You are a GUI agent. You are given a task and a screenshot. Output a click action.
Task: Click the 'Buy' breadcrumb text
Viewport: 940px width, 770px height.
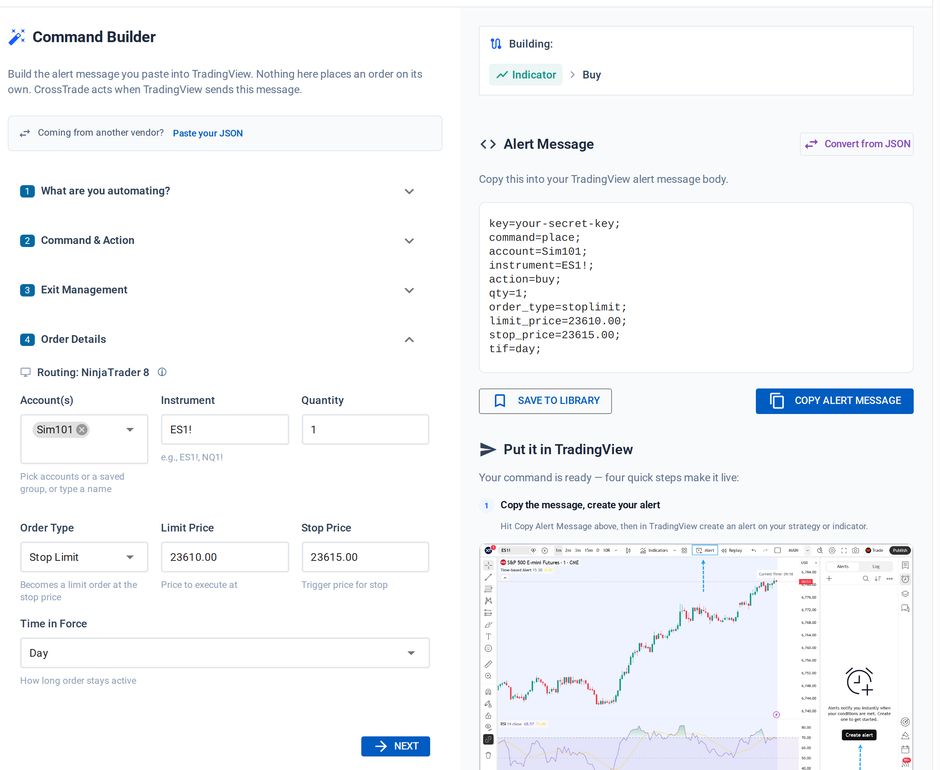(x=592, y=75)
